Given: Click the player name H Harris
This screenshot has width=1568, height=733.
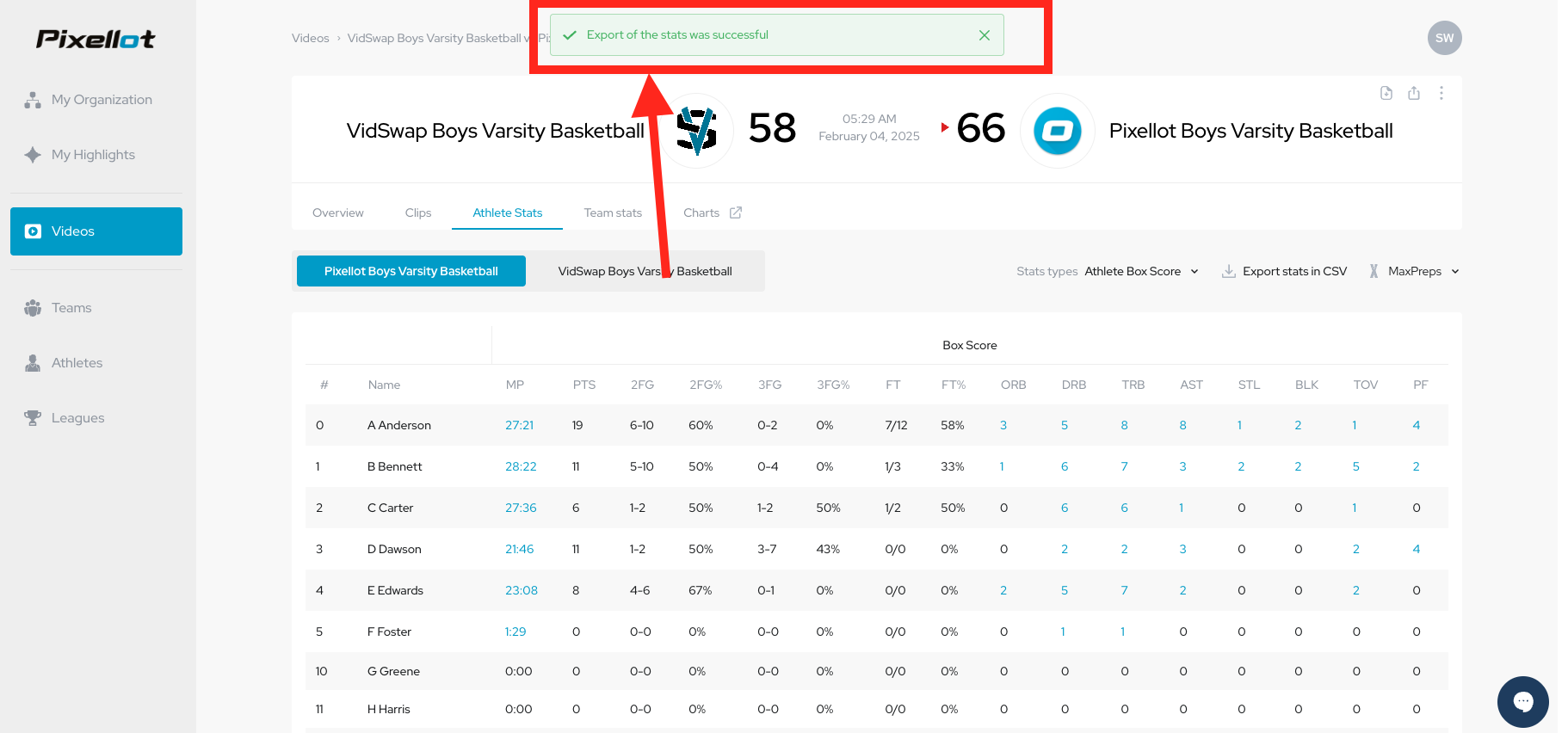Looking at the screenshot, I should [x=389, y=709].
